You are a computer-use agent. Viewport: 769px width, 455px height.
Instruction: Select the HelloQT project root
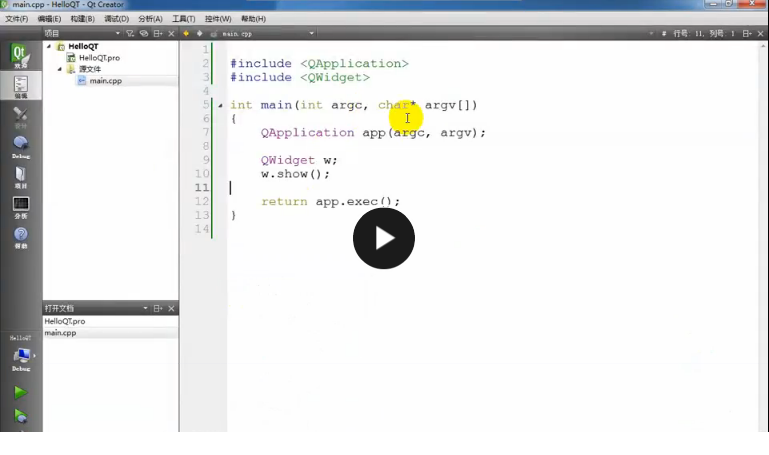click(x=83, y=46)
